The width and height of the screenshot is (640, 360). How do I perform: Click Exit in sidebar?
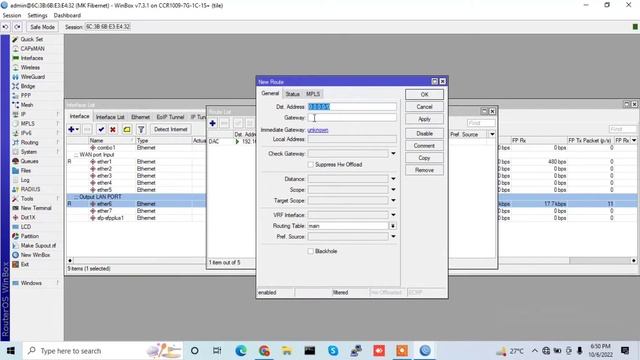(24, 264)
